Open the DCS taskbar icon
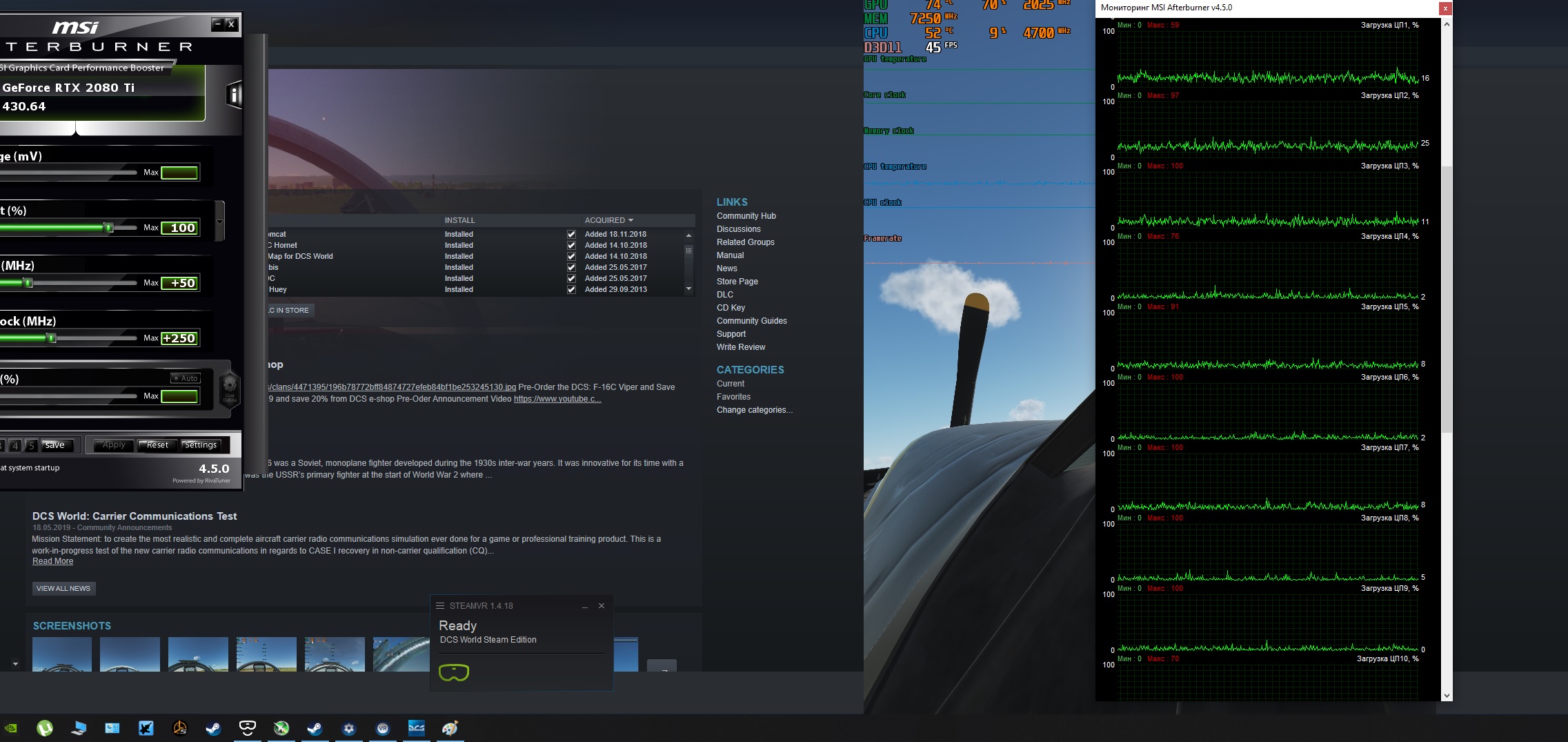This screenshot has width=1568, height=742. pos(417,728)
